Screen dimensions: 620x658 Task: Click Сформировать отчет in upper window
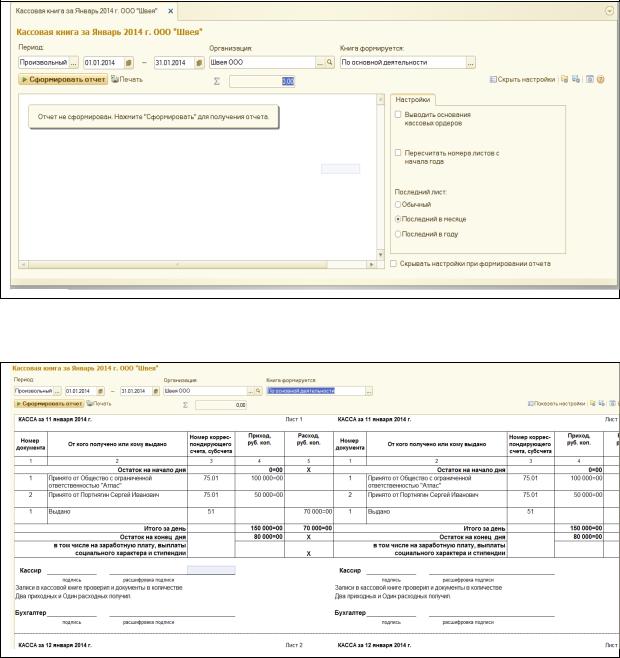pos(63,79)
